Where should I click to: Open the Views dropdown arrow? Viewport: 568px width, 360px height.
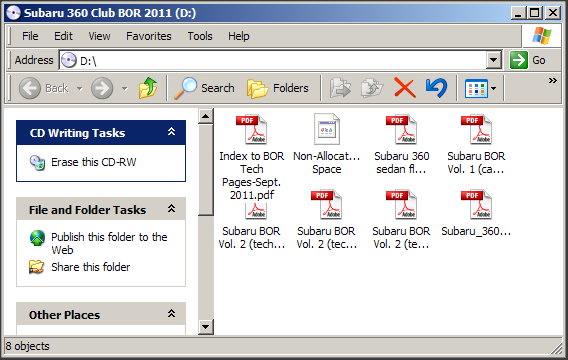coord(493,88)
